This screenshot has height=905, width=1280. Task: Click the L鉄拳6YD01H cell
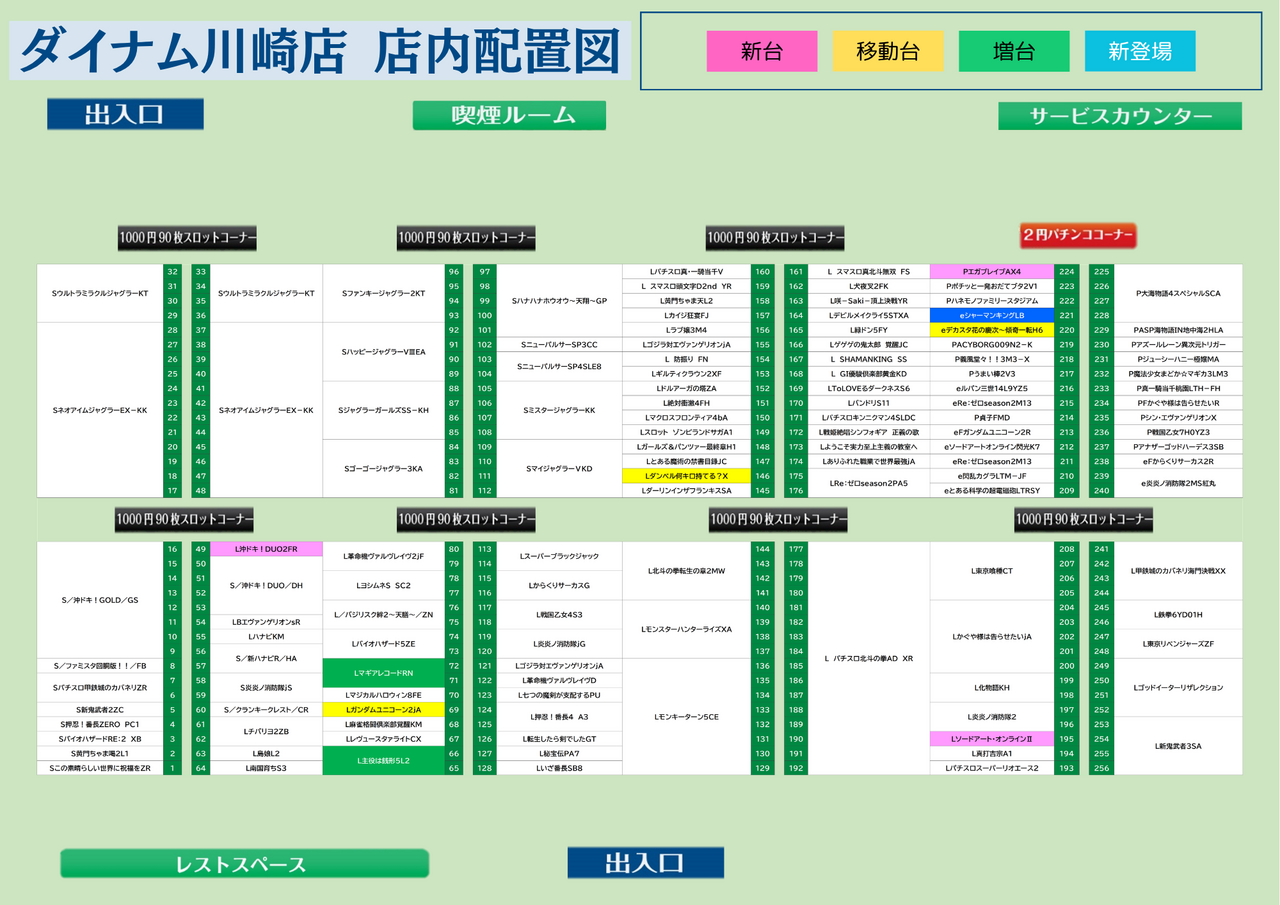coord(1178,614)
